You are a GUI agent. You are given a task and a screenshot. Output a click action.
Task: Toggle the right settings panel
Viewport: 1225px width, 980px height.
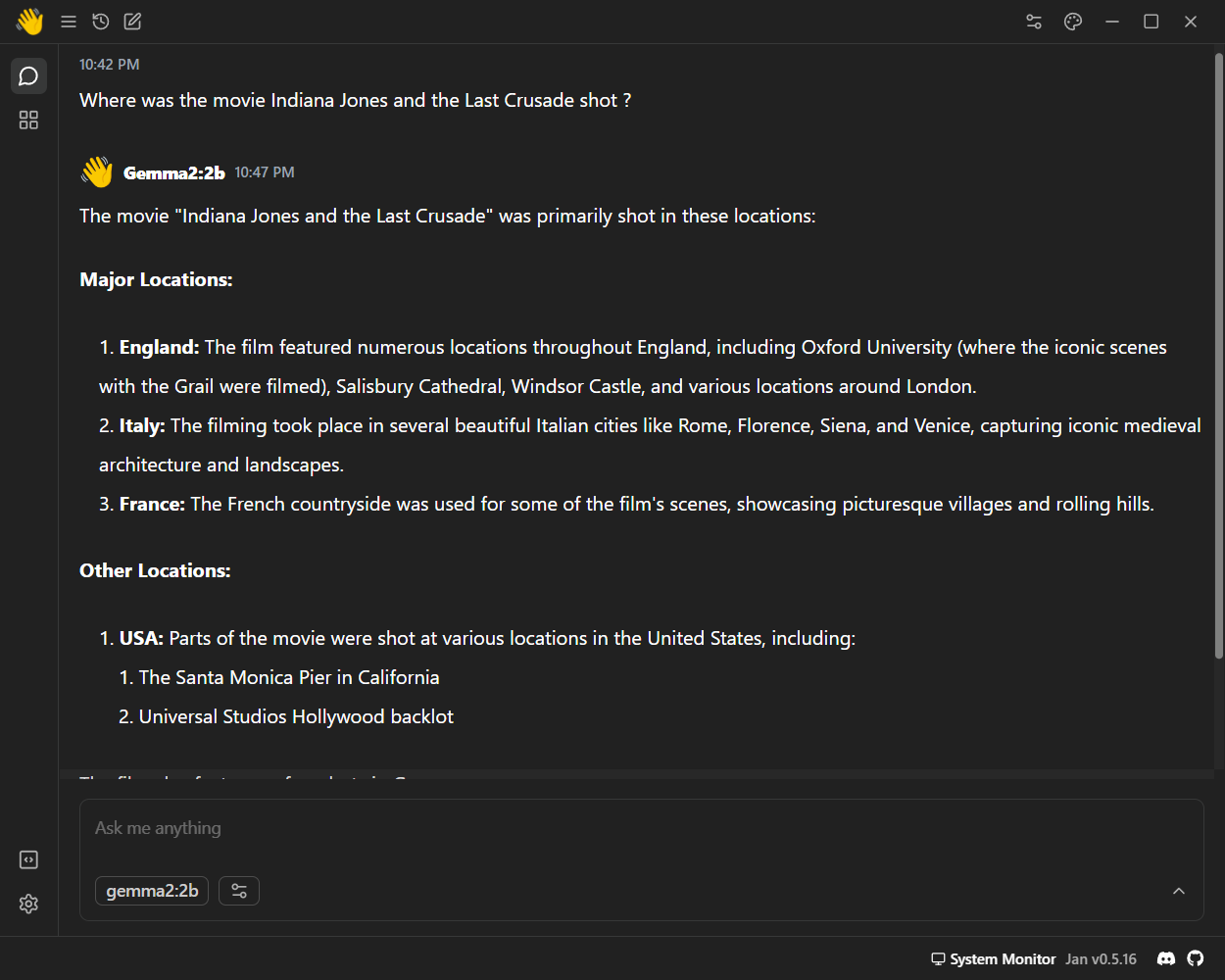click(1034, 22)
